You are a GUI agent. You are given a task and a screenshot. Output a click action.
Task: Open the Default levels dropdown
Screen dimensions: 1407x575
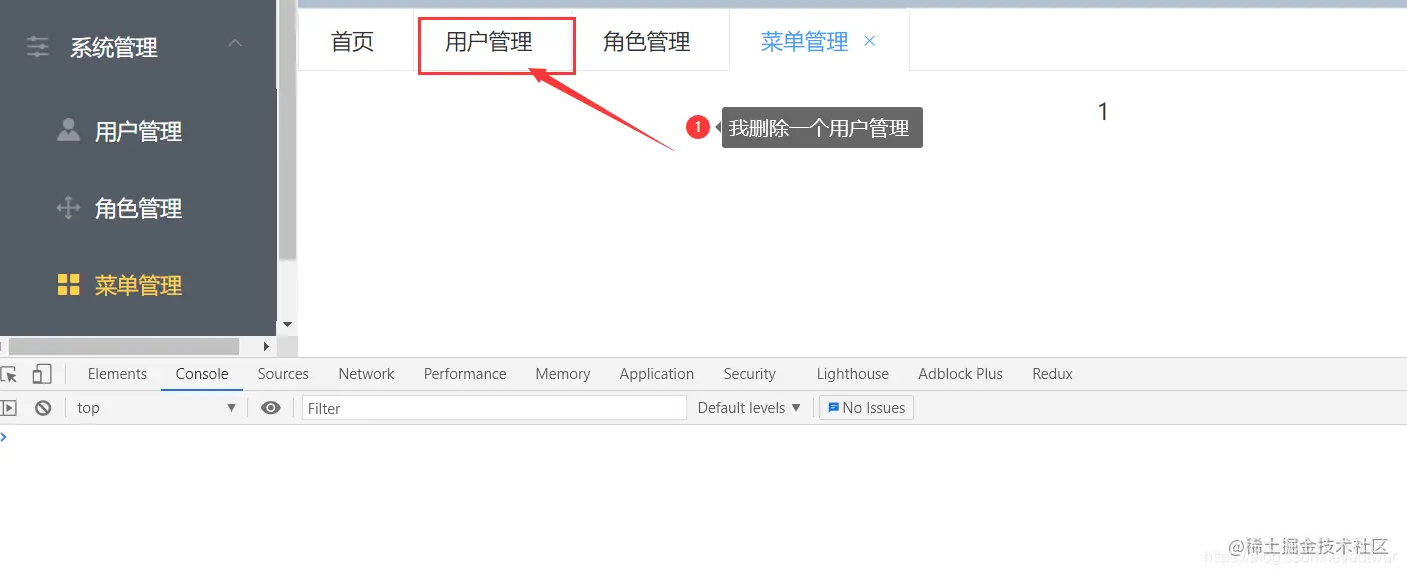pos(749,408)
